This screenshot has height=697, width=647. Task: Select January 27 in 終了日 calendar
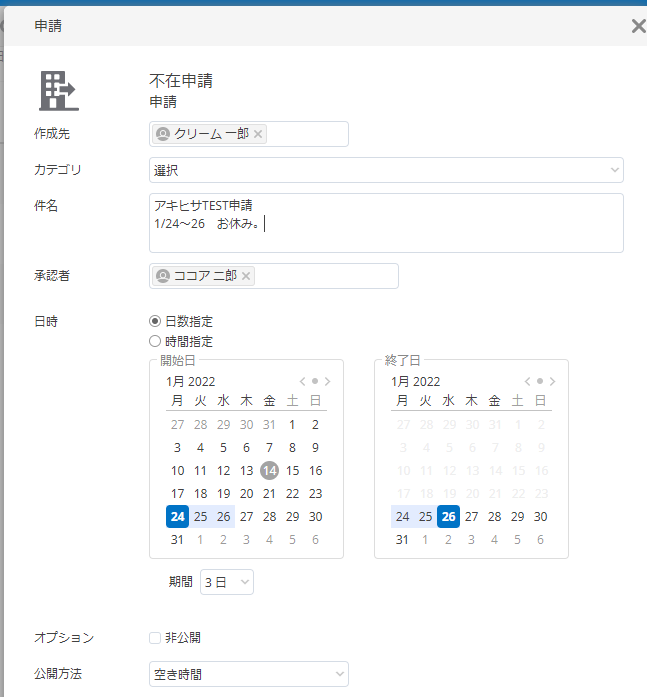coord(471,517)
